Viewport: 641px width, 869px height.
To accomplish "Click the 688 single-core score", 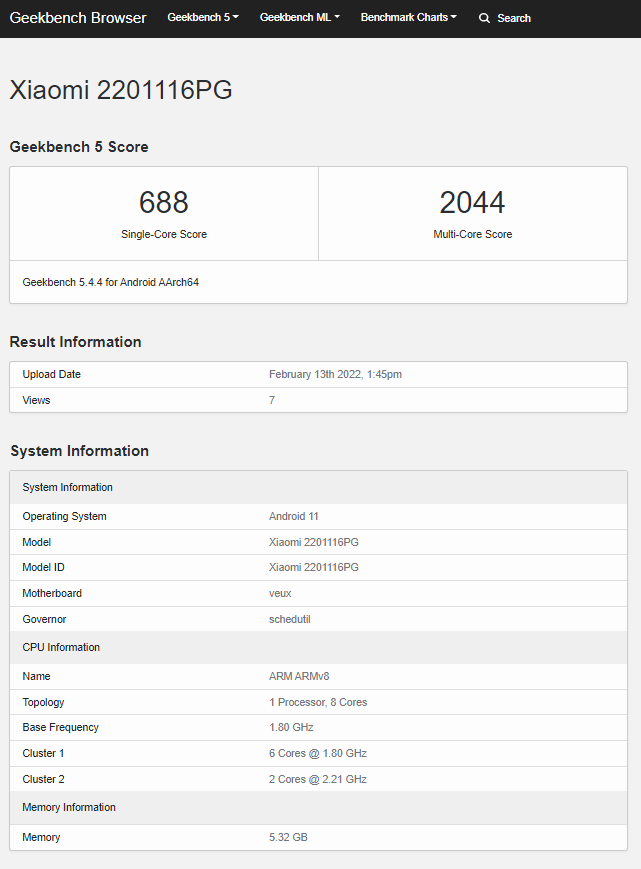I will click(x=164, y=203).
